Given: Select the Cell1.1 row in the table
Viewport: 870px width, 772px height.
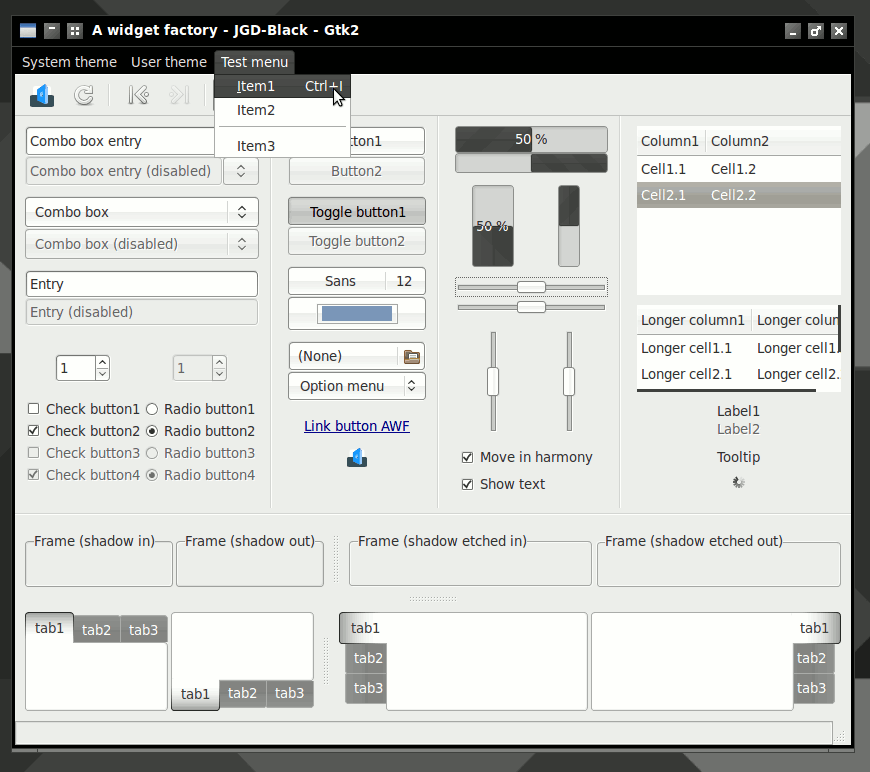Looking at the screenshot, I should (739, 169).
